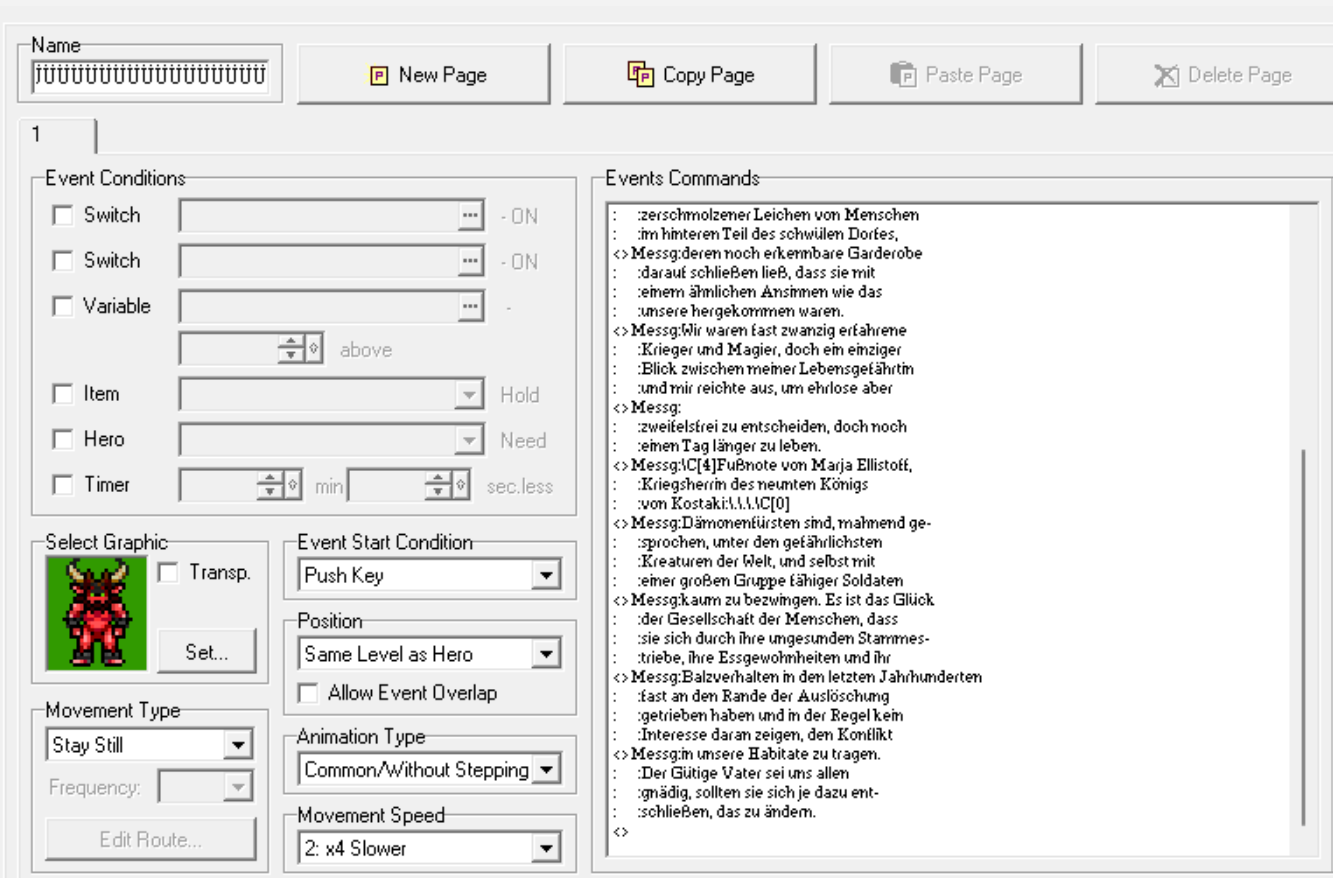Enable the first Switch condition checkbox
Viewport: 1333px width, 878px height.
coord(63,216)
